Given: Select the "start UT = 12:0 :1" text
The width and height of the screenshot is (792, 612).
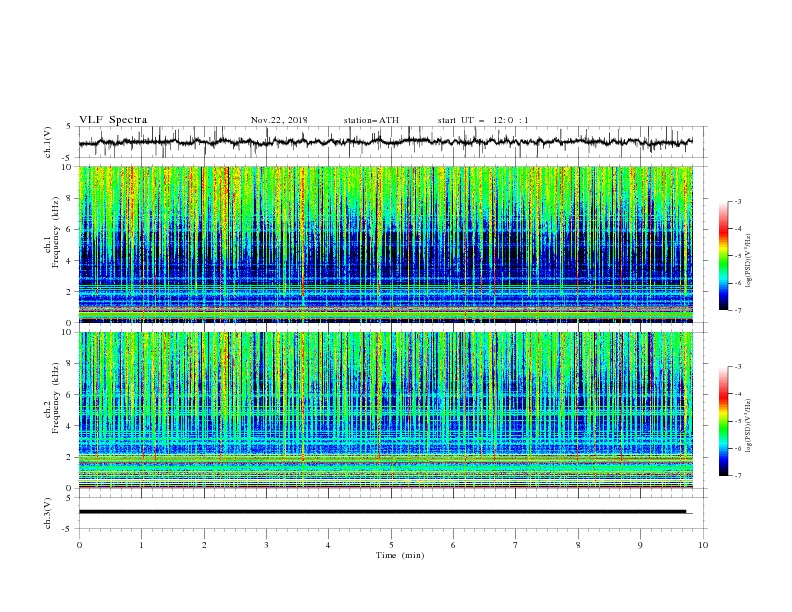Looking at the screenshot, I should [x=483, y=120].
